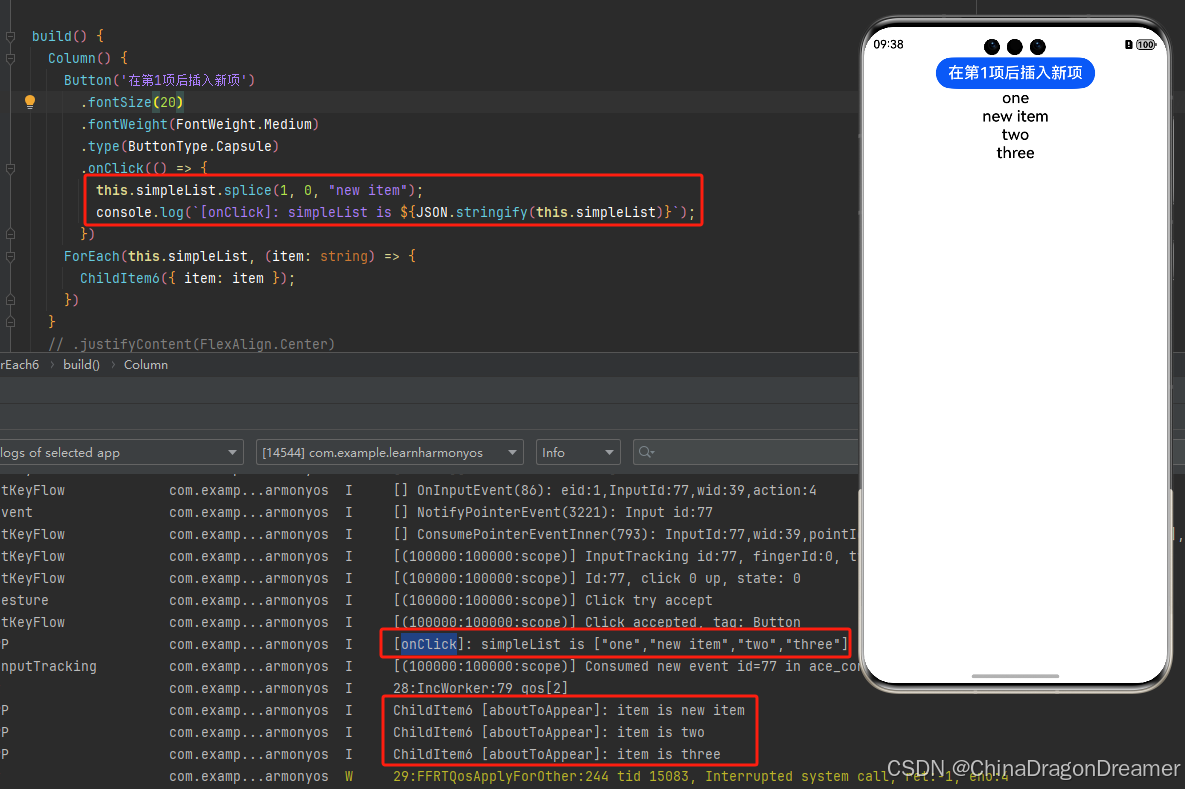1185x789 pixels.
Task: Click 'ChildItem6' in the ForEach body
Action: pyautogui.click(x=120, y=278)
